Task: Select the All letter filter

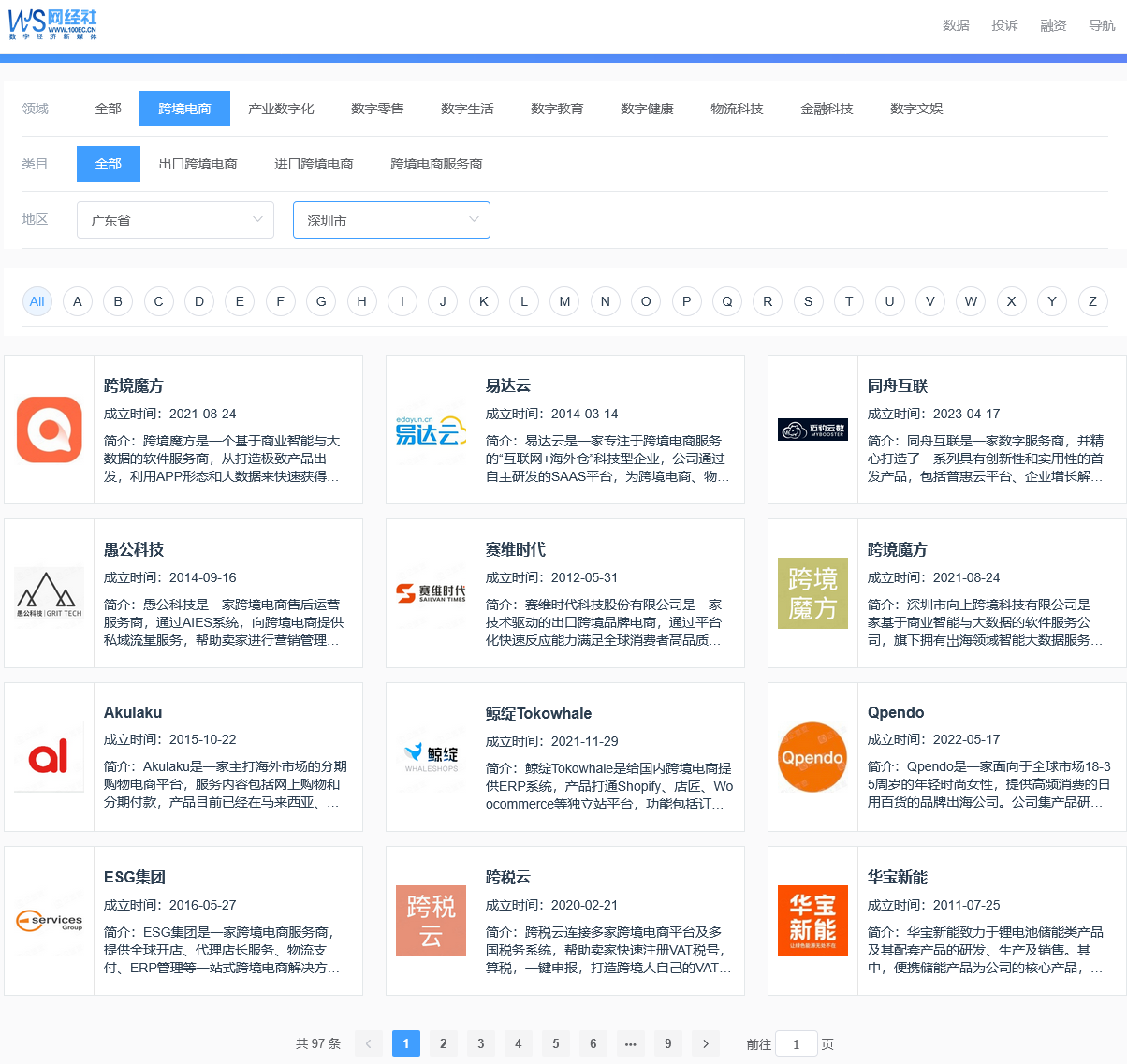Action: [37, 301]
